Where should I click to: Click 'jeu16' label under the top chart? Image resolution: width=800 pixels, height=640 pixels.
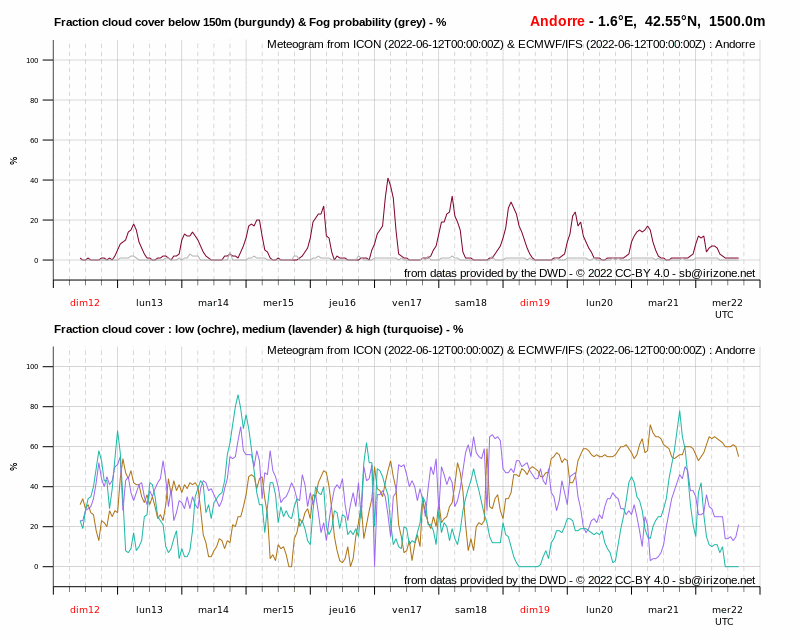(x=342, y=303)
